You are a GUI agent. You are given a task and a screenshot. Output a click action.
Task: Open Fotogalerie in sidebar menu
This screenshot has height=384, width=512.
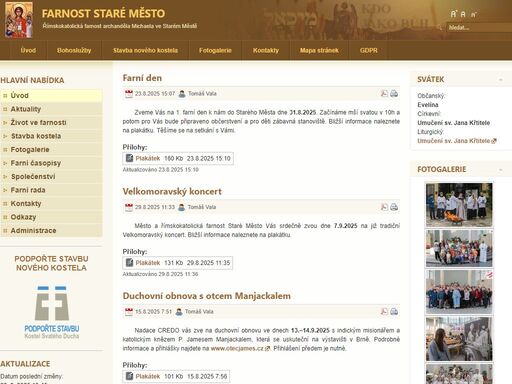pos(51,150)
